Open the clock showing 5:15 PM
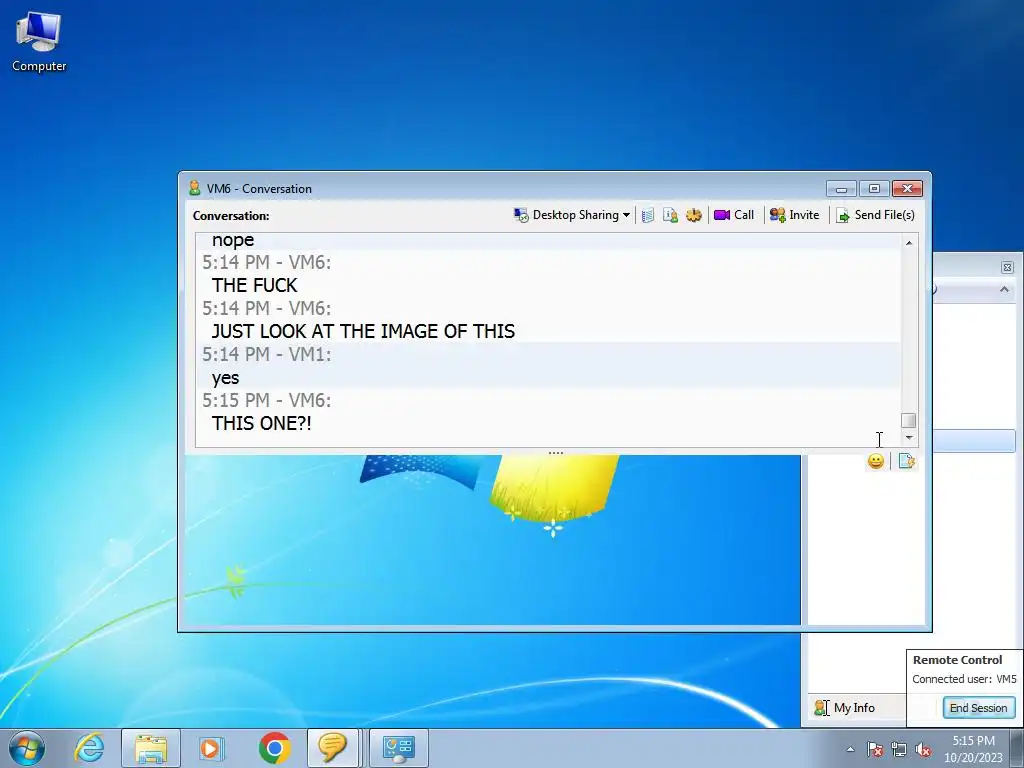The image size is (1024, 768). pos(973,749)
